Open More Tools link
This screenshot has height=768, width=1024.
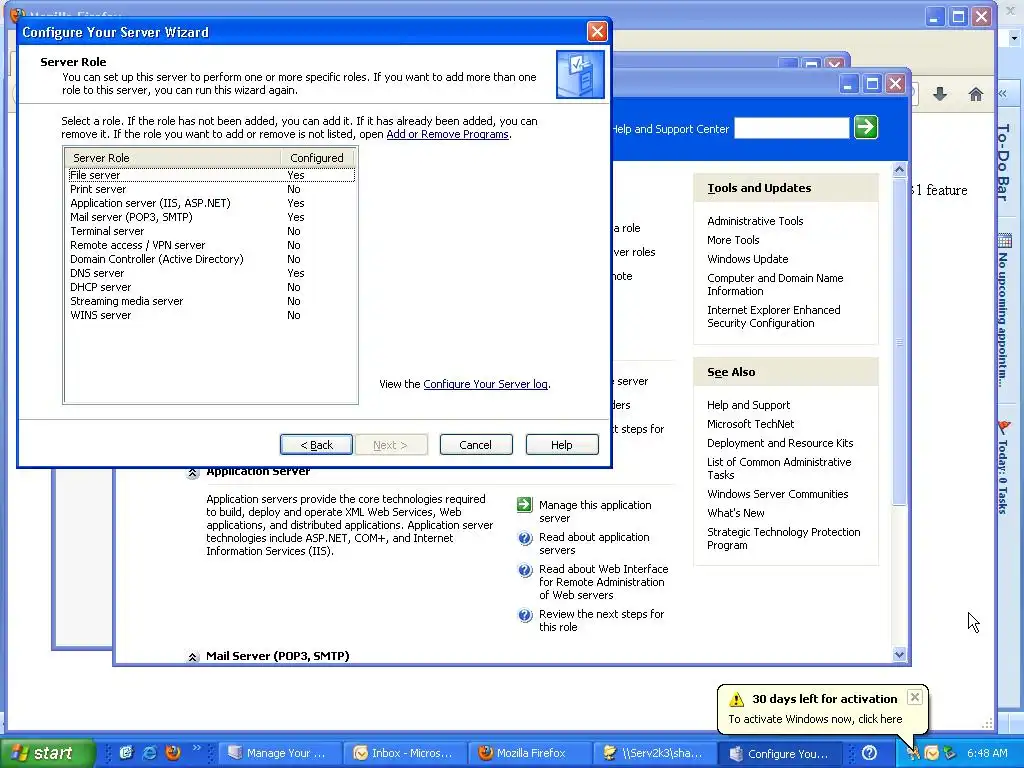733,240
